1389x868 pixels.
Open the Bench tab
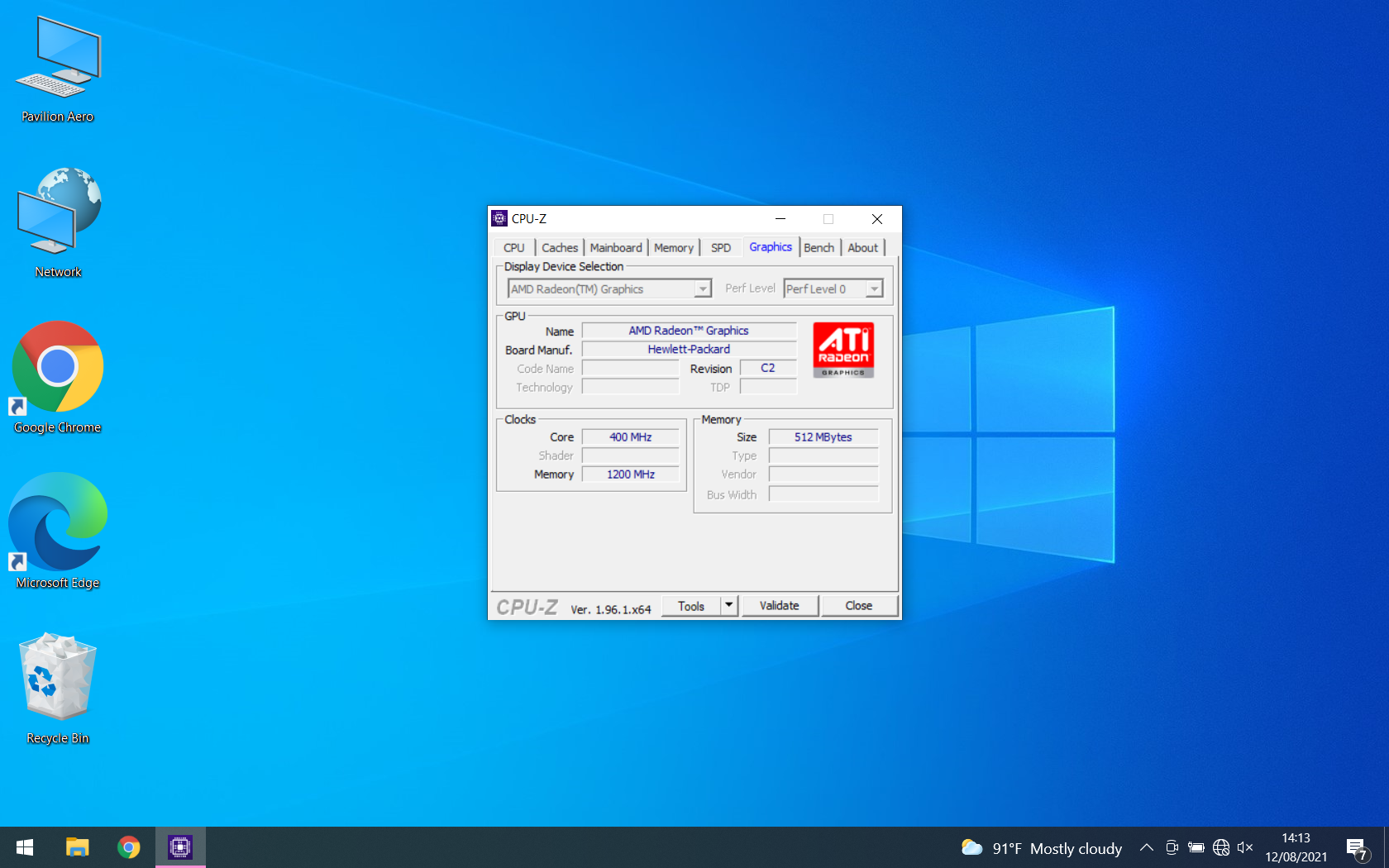pyautogui.click(x=819, y=248)
